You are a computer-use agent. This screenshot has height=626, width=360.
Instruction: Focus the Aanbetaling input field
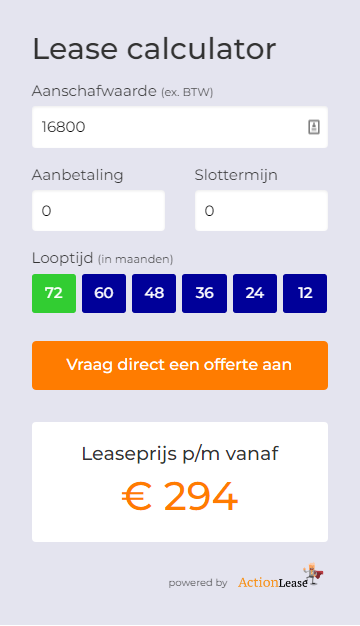98,210
